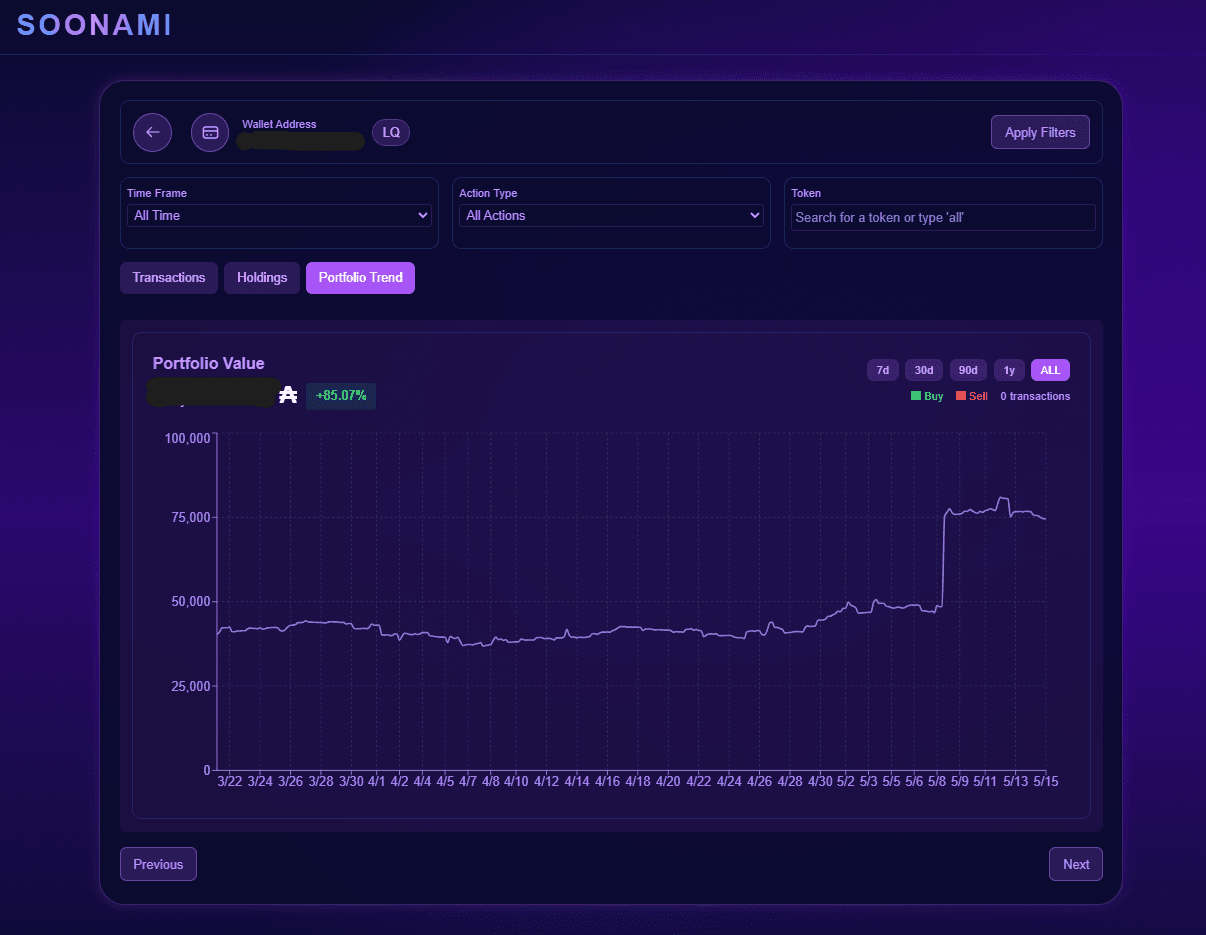Select the 7d range toggle
The image size is (1206, 935).
tap(883, 370)
